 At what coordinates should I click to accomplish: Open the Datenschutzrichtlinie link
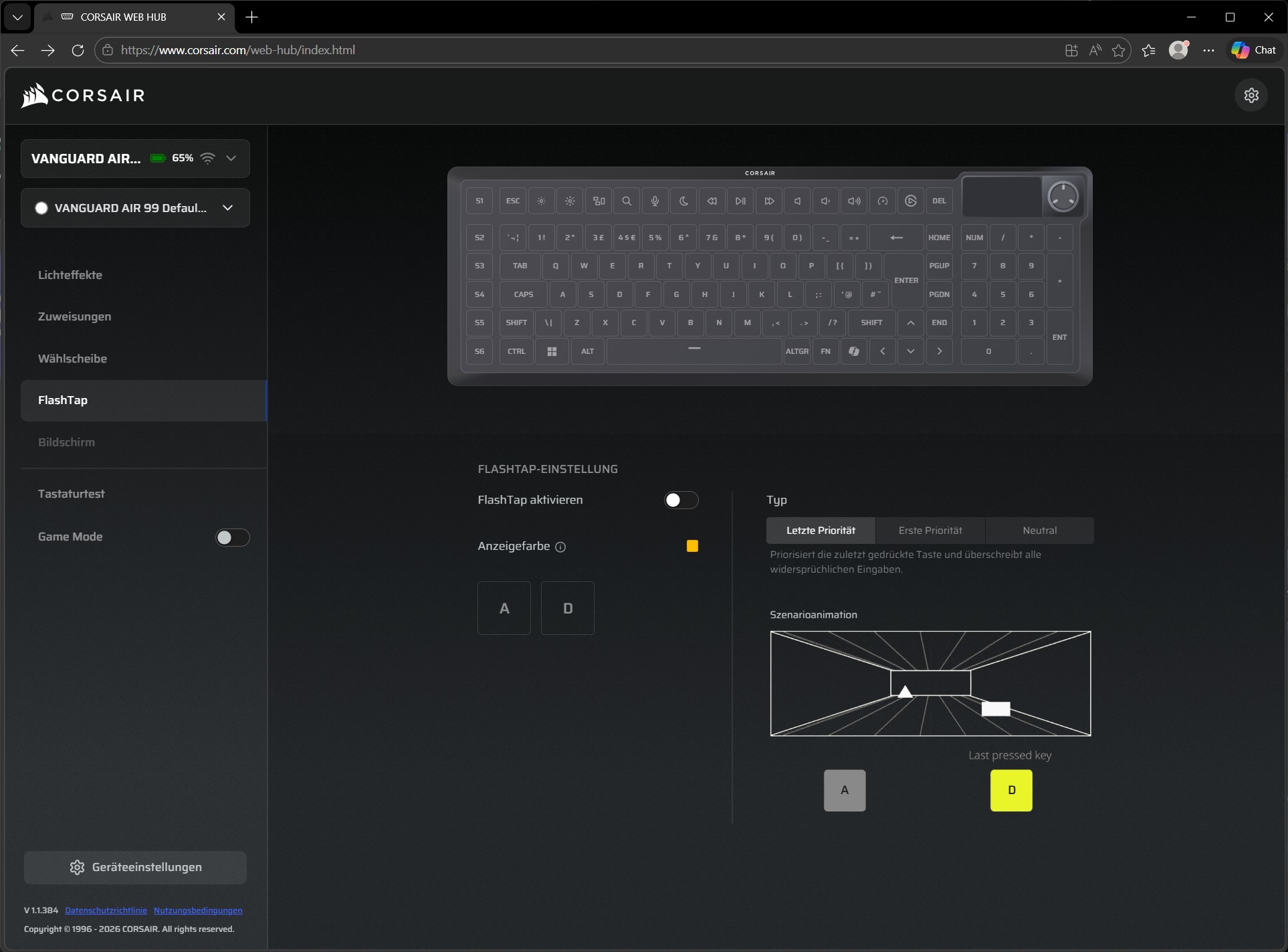(x=106, y=911)
